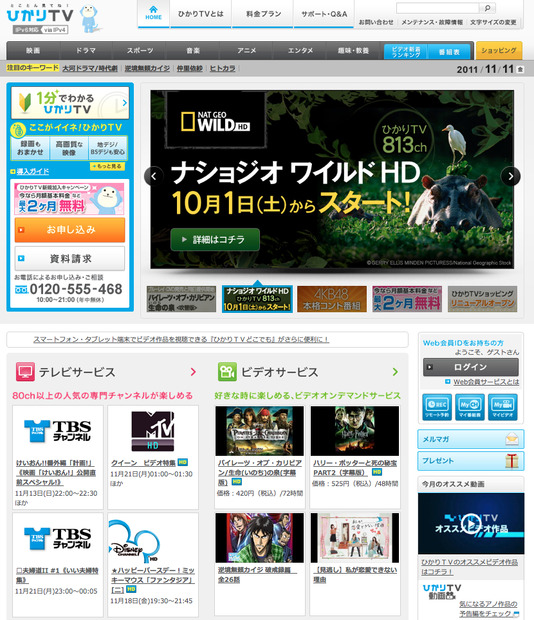Screen dimensions: 534x620
Task: Click the 資料請求 button
Action: (70, 259)
